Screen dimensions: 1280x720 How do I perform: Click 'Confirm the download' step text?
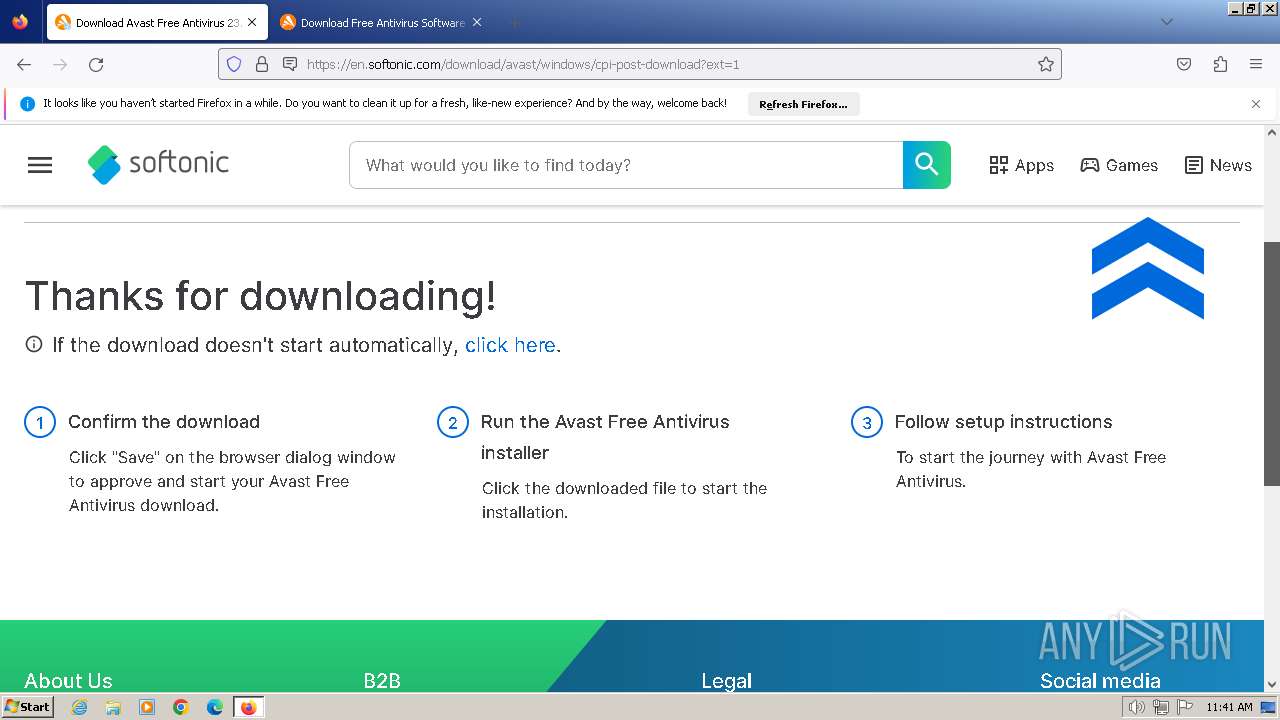pos(164,422)
